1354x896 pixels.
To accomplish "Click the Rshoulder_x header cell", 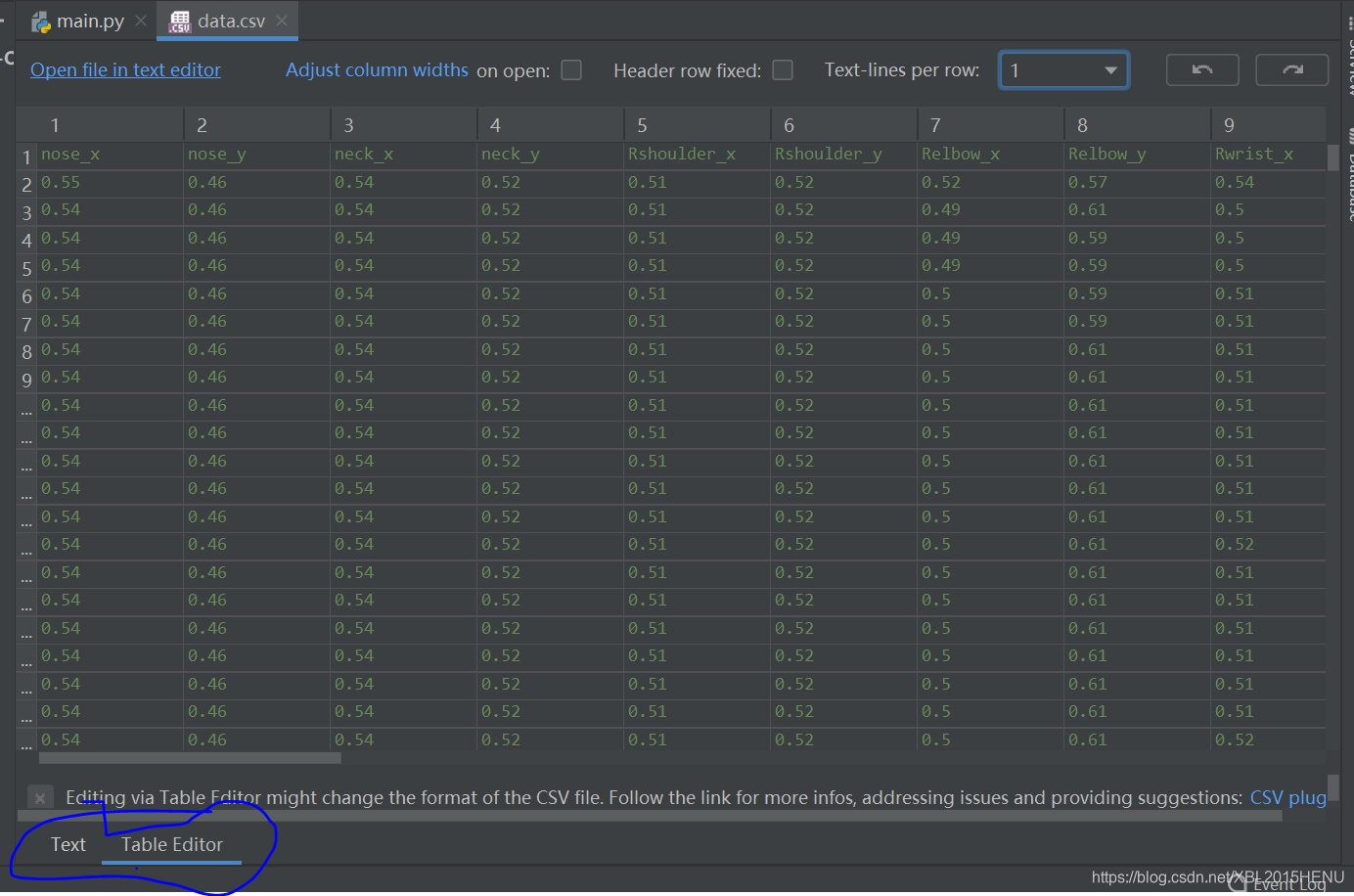I will pyautogui.click(x=697, y=155).
